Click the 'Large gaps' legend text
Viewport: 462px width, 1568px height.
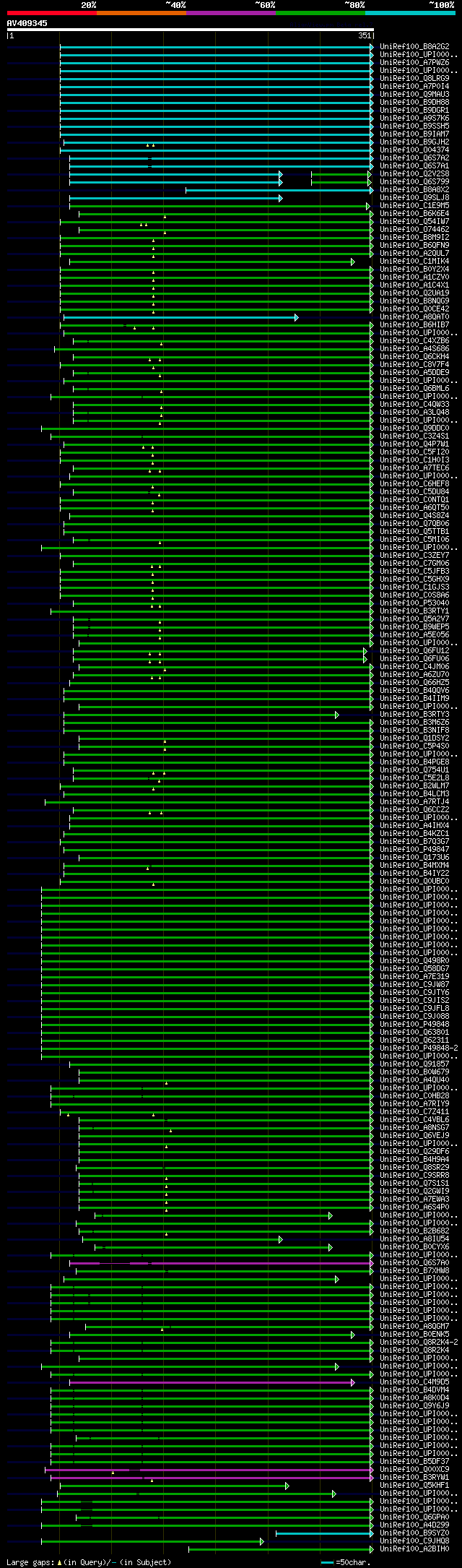pyautogui.click(x=31, y=1562)
